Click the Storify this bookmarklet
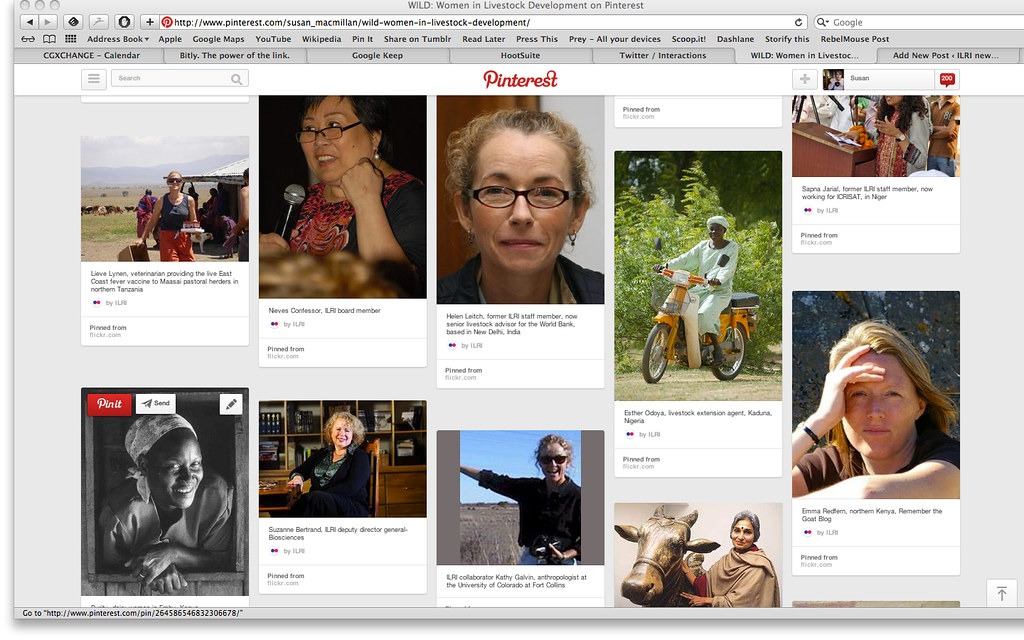 point(787,39)
